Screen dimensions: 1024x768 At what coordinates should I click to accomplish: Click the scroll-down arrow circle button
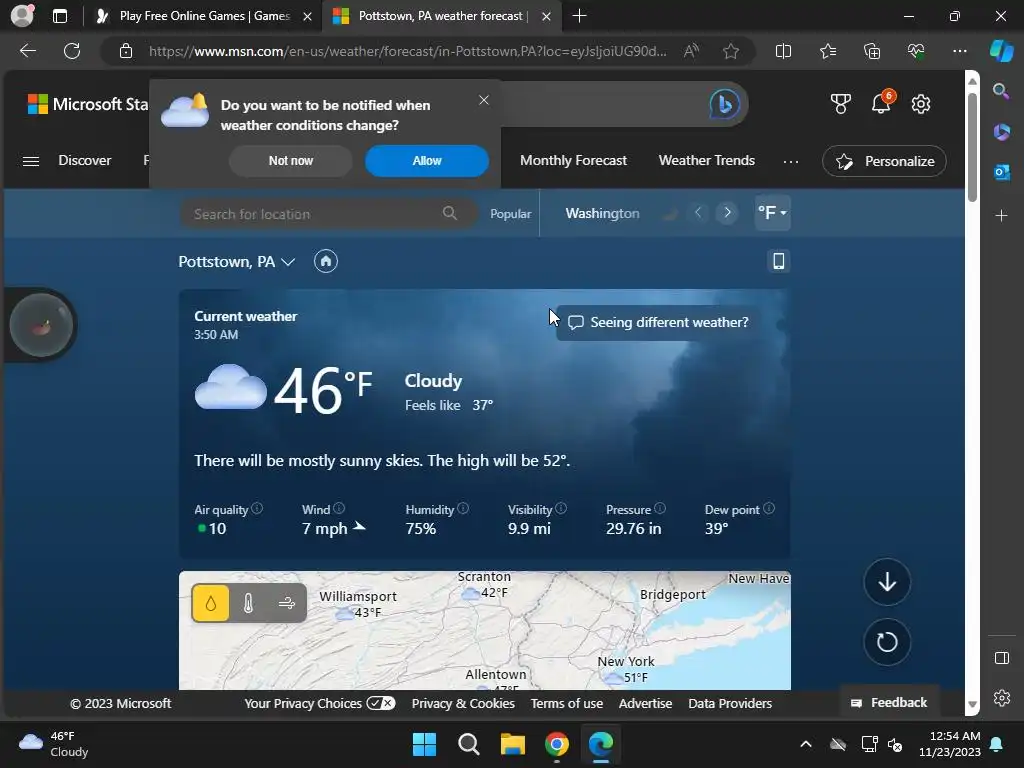click(887, 582)
